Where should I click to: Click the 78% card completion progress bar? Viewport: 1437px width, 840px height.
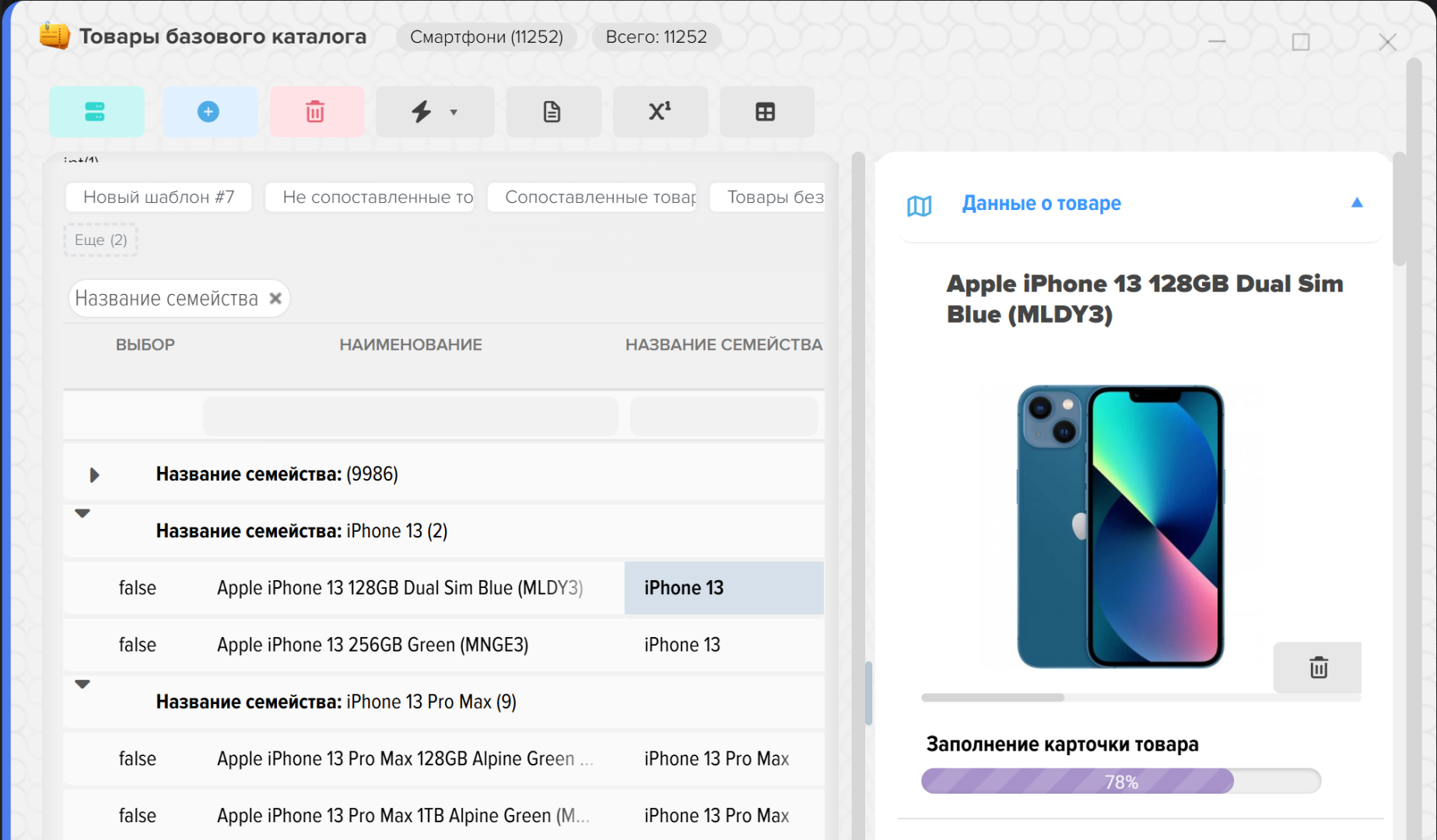(x=1121, y=781)
